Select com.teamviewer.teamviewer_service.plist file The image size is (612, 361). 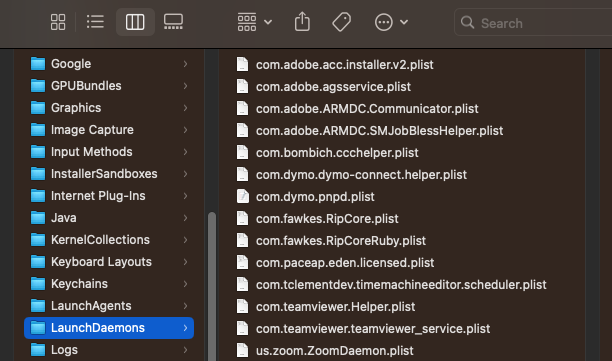[373, 329]
